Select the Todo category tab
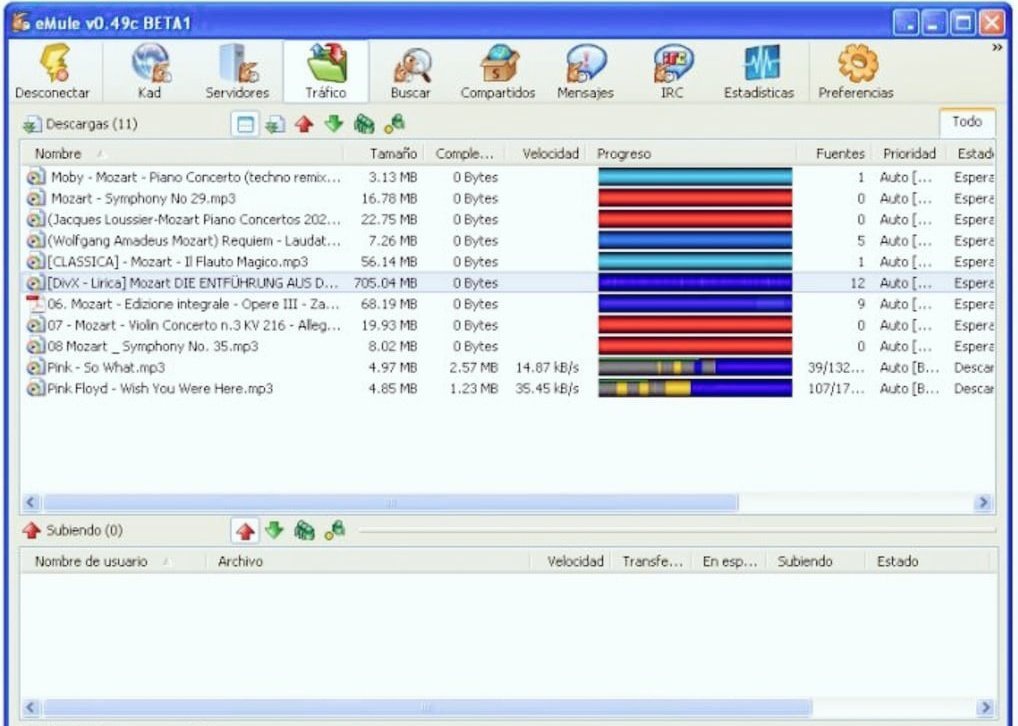The width and height of the screenshot is (1018, 726). click(967, 122)
